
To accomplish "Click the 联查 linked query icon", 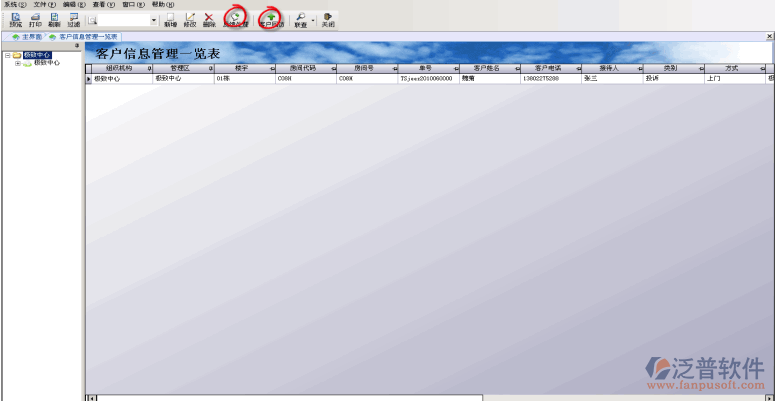I will (301, 20).
